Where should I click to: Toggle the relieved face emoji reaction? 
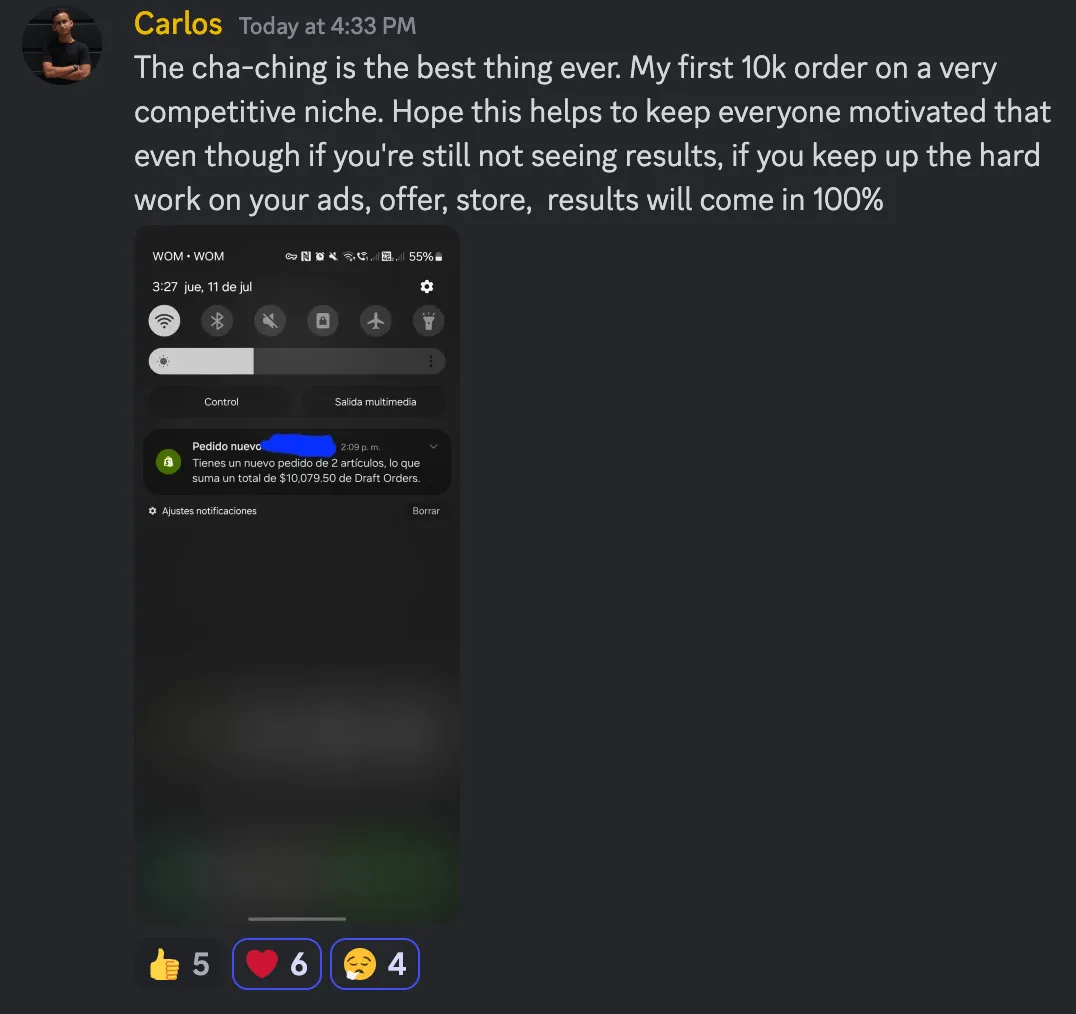tap(375, 964)
